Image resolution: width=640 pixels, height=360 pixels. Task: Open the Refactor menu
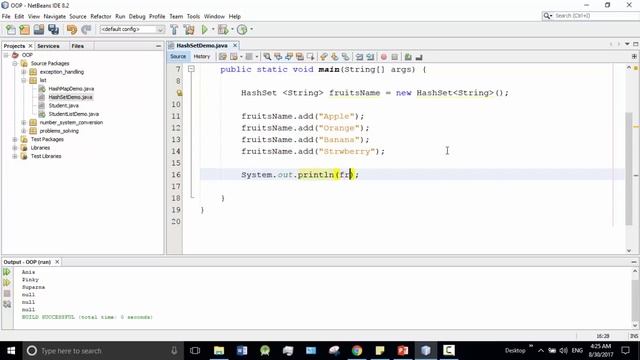[101, 16]
